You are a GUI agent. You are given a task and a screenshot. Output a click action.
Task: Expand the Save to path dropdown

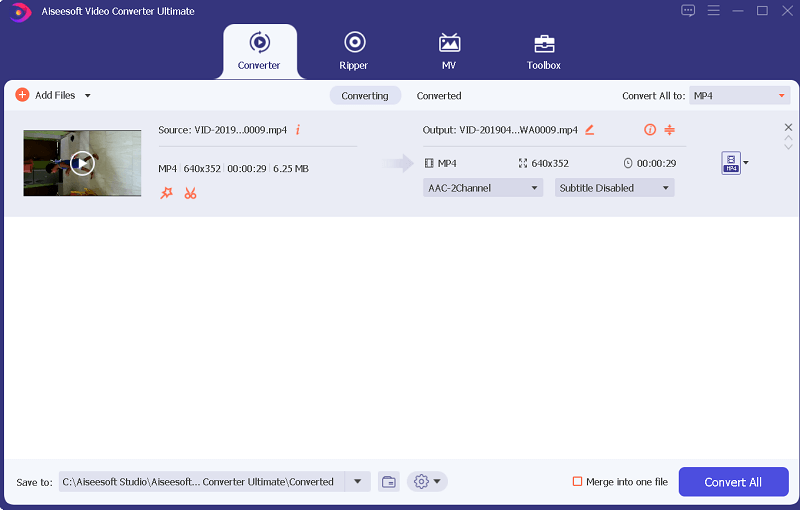tap(357, 482)
